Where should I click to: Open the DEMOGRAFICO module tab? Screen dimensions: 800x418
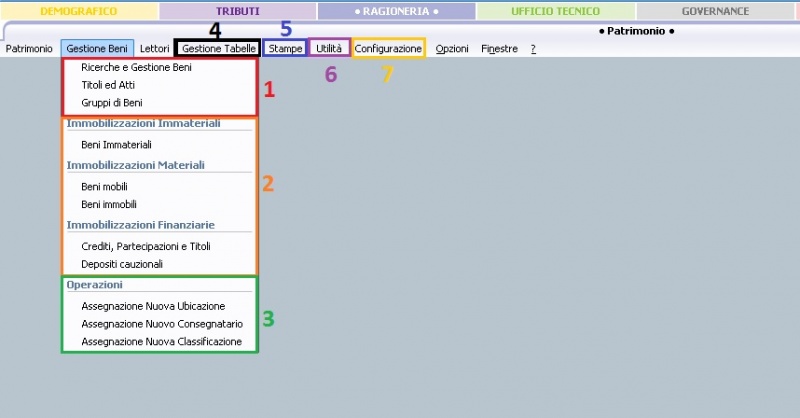pyautogui.click(x=79, y=11)
